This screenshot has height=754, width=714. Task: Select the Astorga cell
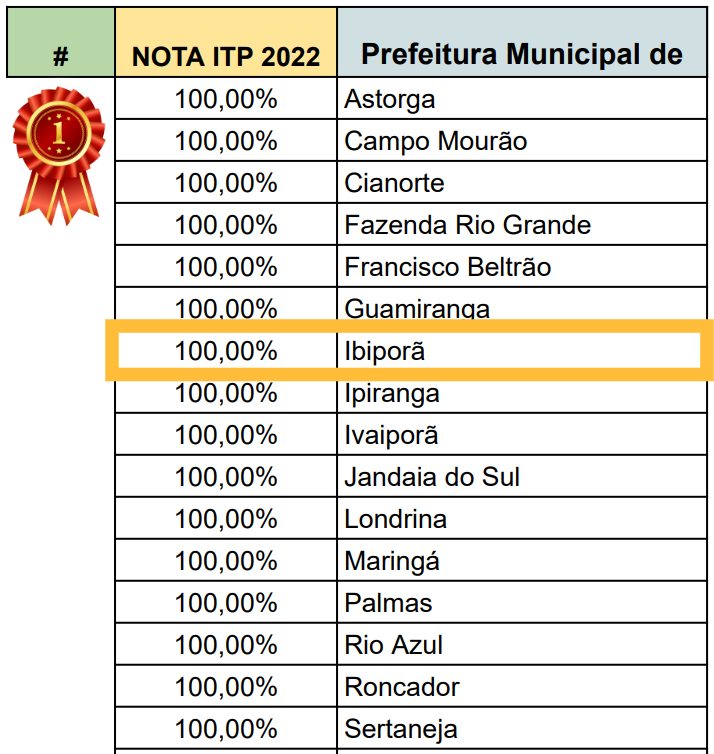(x=522, y=99)
